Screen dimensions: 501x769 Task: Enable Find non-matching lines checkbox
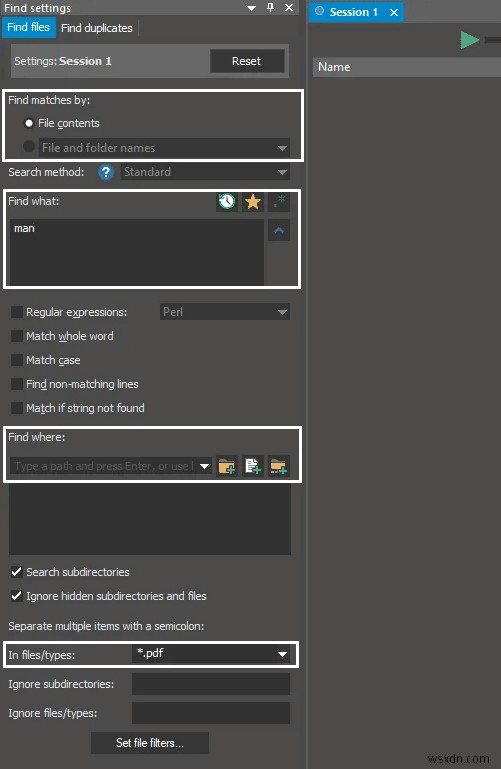17,384
